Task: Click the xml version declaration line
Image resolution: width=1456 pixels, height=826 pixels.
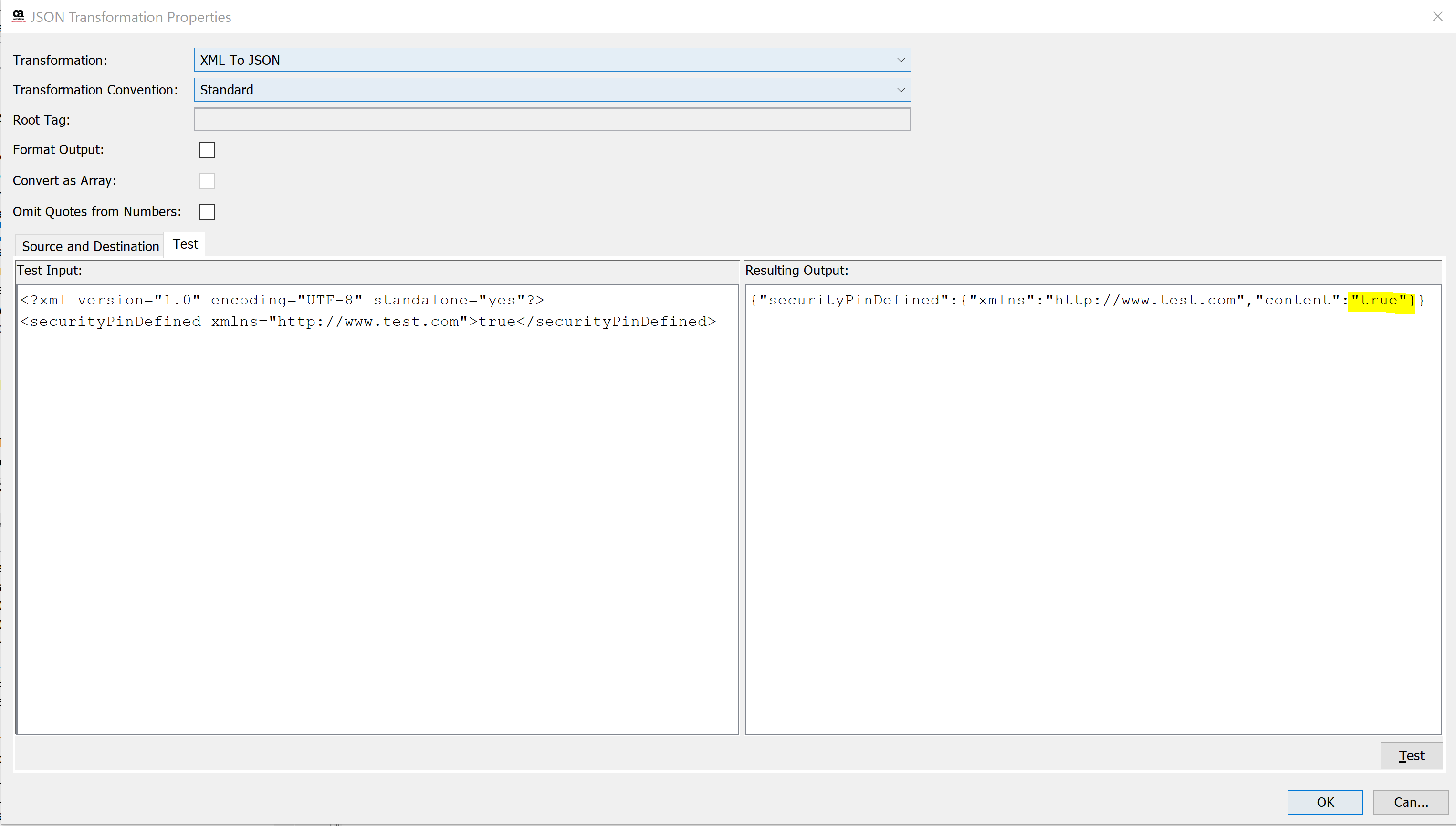Action: [x=282, y=300]
